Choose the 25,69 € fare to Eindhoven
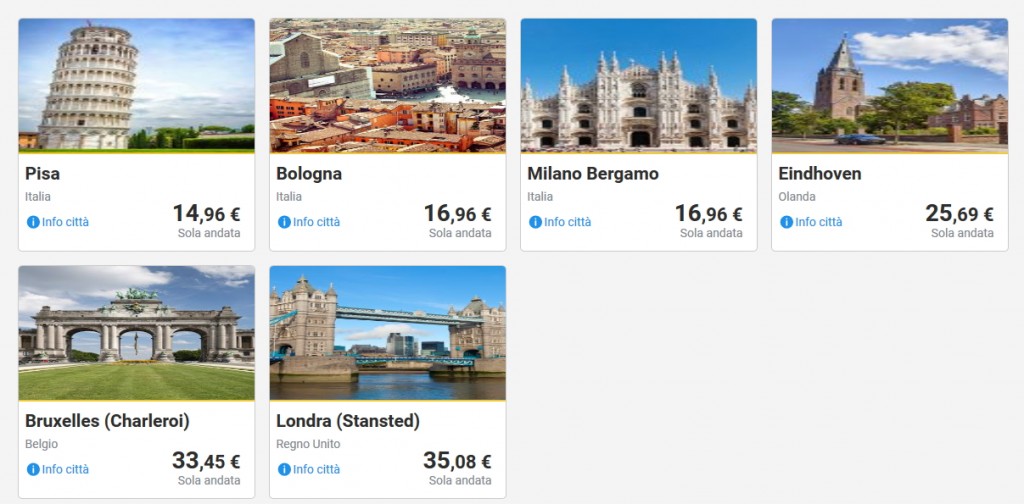Image resolution: width=1024 pixels, height=504 pixels. (959, 214)
